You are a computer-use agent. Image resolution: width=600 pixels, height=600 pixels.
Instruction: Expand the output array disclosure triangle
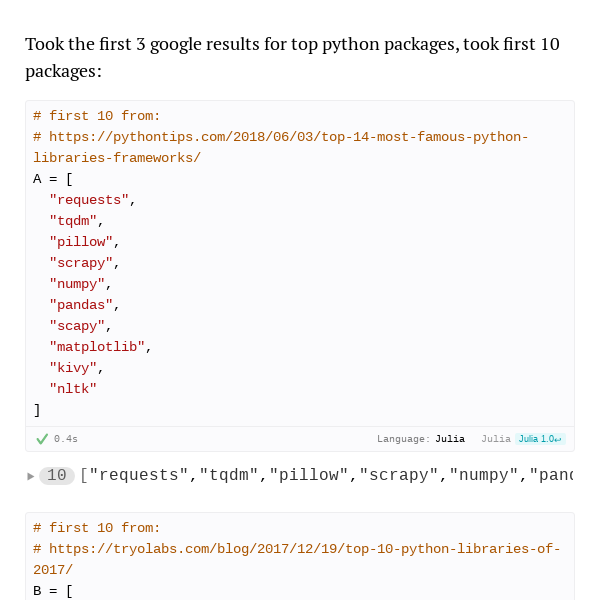point(31,476)
